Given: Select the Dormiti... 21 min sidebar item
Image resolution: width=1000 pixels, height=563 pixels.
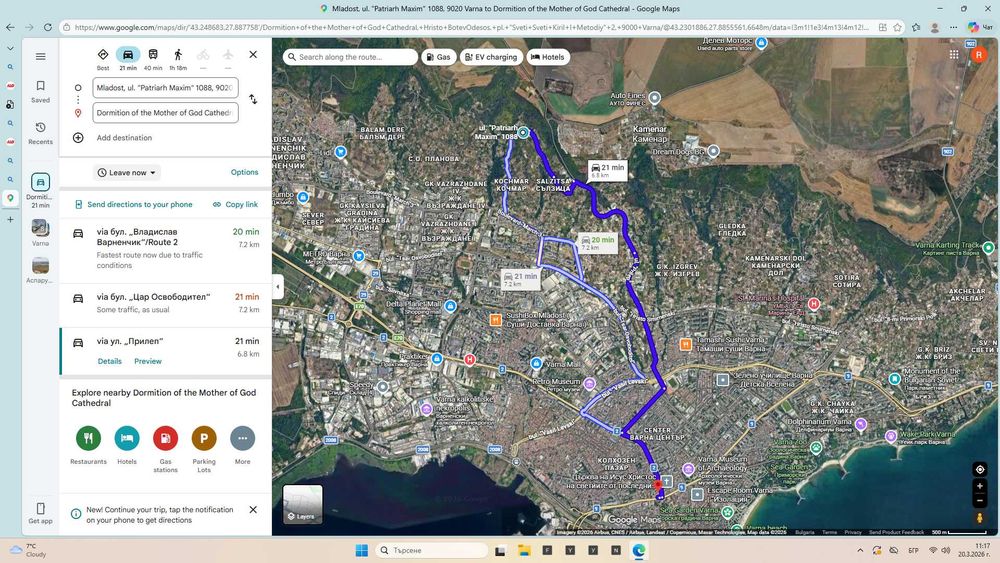Looking at the screenshot, I should [40, 189].
